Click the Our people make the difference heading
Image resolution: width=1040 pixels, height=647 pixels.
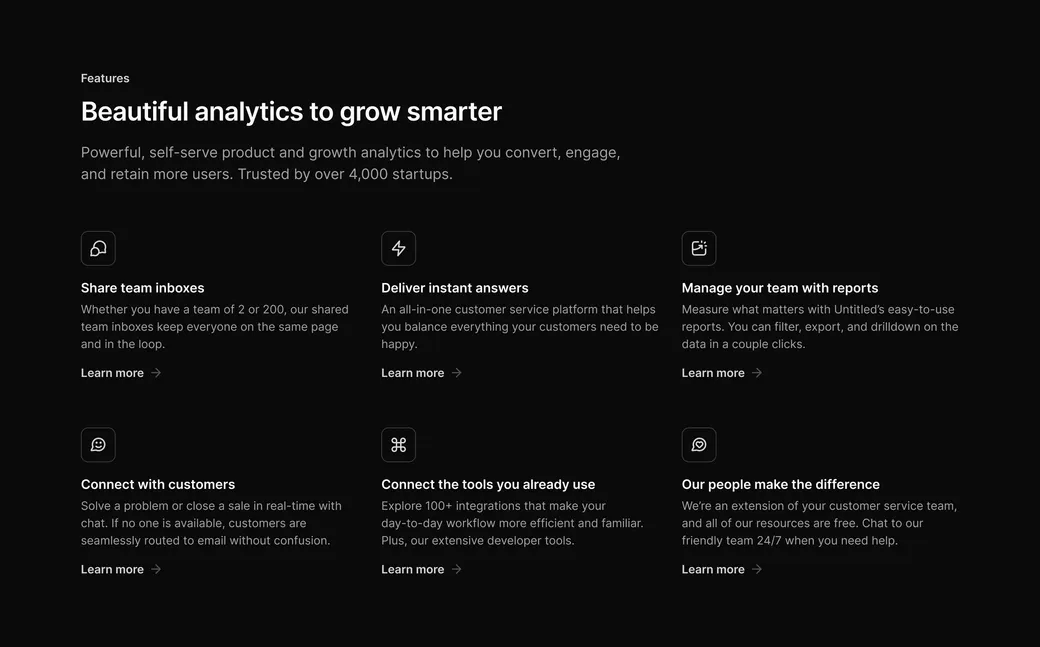pos(781,484)
